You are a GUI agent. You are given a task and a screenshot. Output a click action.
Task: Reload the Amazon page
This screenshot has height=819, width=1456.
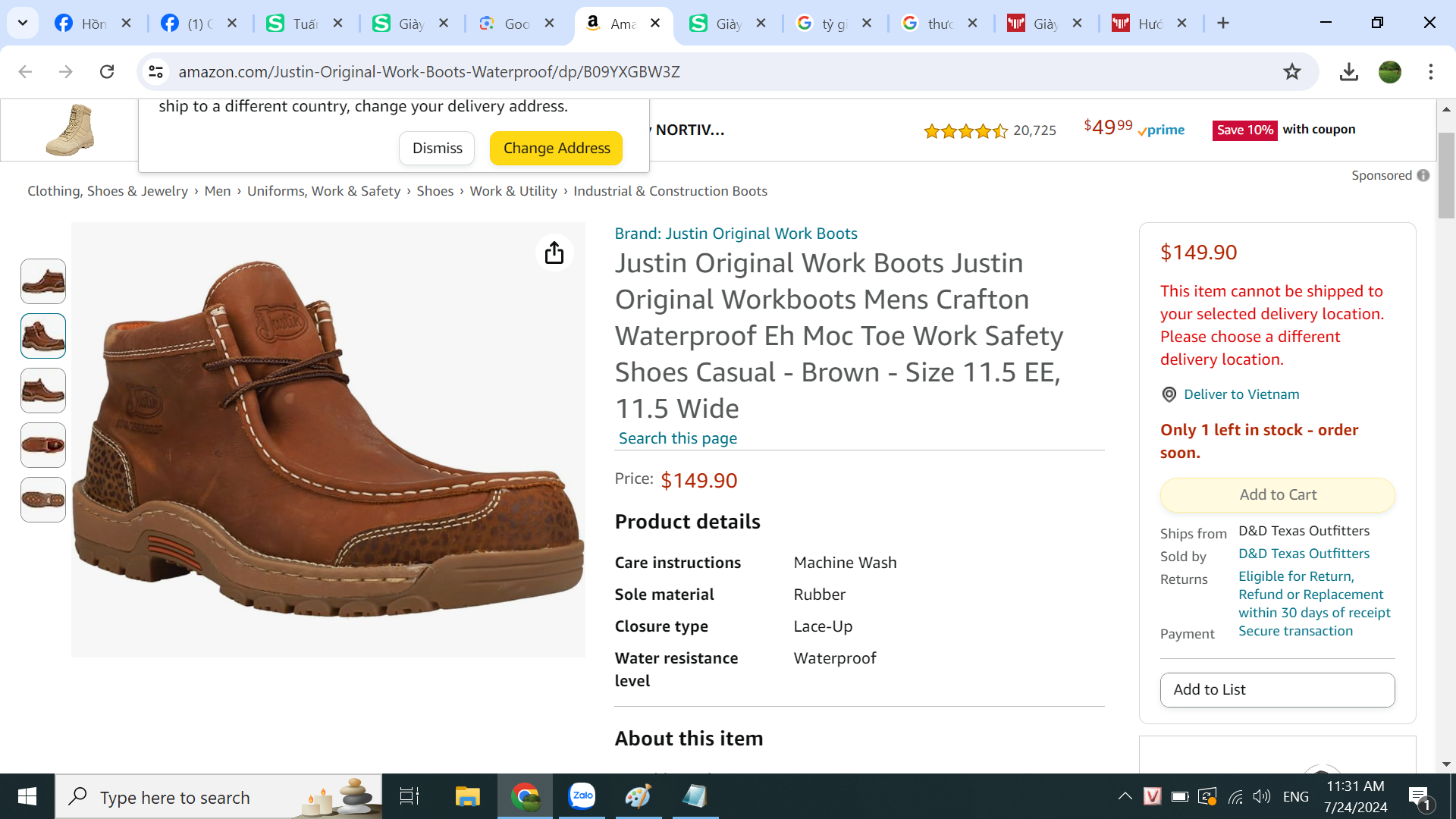pyautogui.click(x=107, y=71)
